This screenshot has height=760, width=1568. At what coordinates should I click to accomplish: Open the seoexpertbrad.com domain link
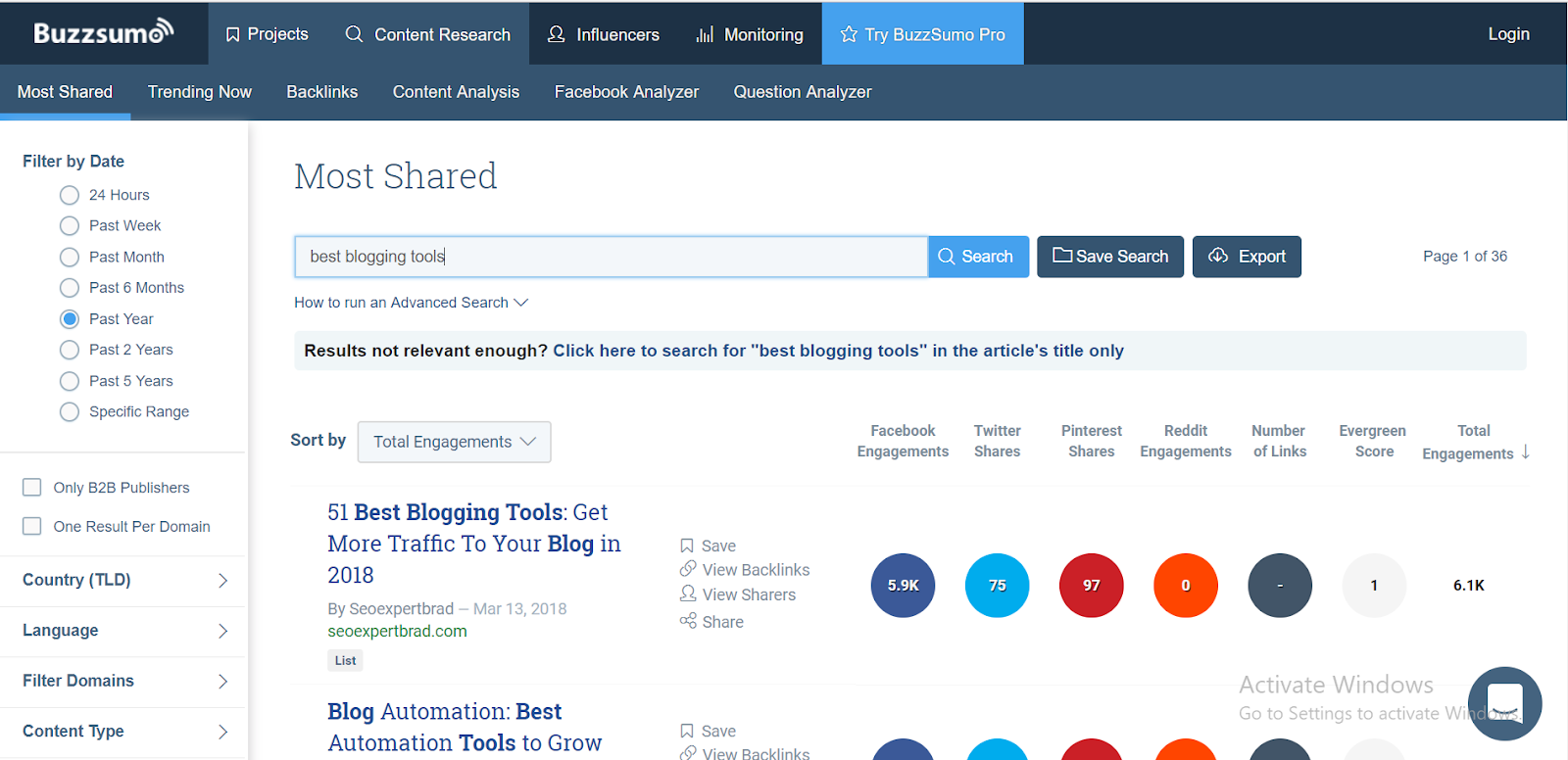point(397,632)
